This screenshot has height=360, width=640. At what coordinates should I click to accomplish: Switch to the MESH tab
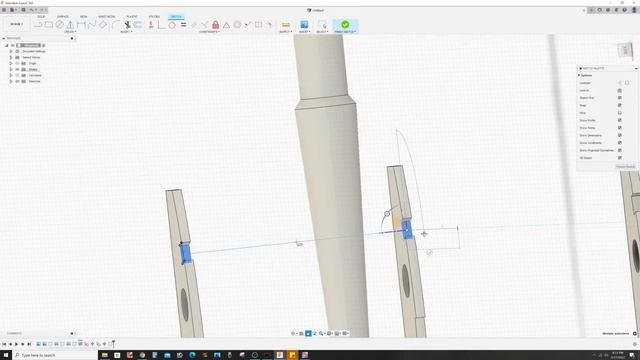tap(84, 17)
